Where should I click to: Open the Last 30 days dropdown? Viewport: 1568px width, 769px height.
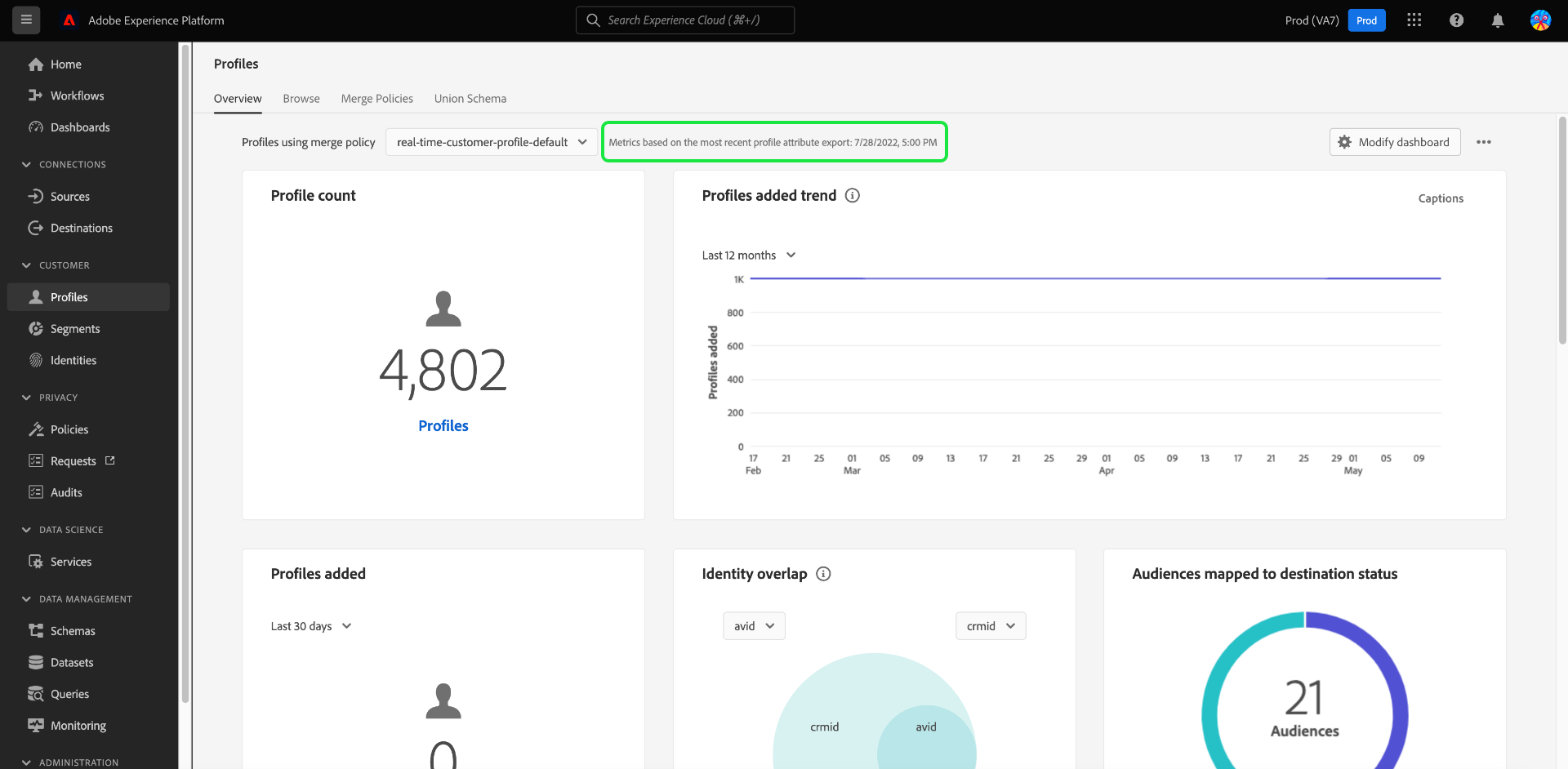coord(311,626)
